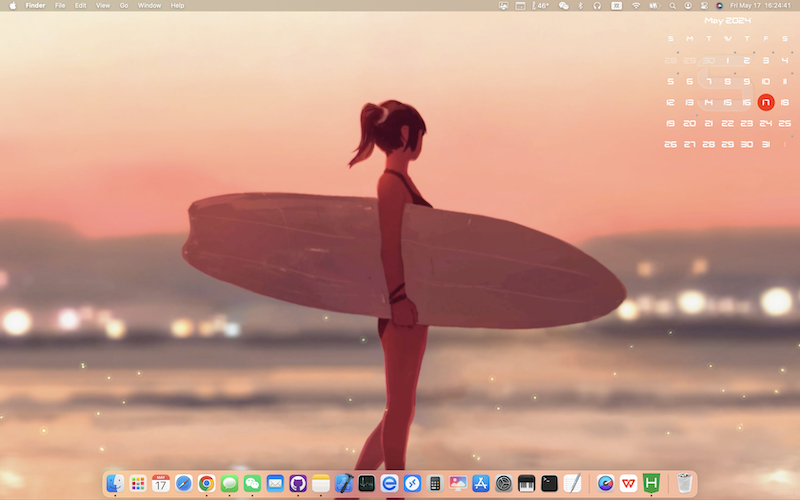Open the Messages app in the Dock

pos(230,483)
